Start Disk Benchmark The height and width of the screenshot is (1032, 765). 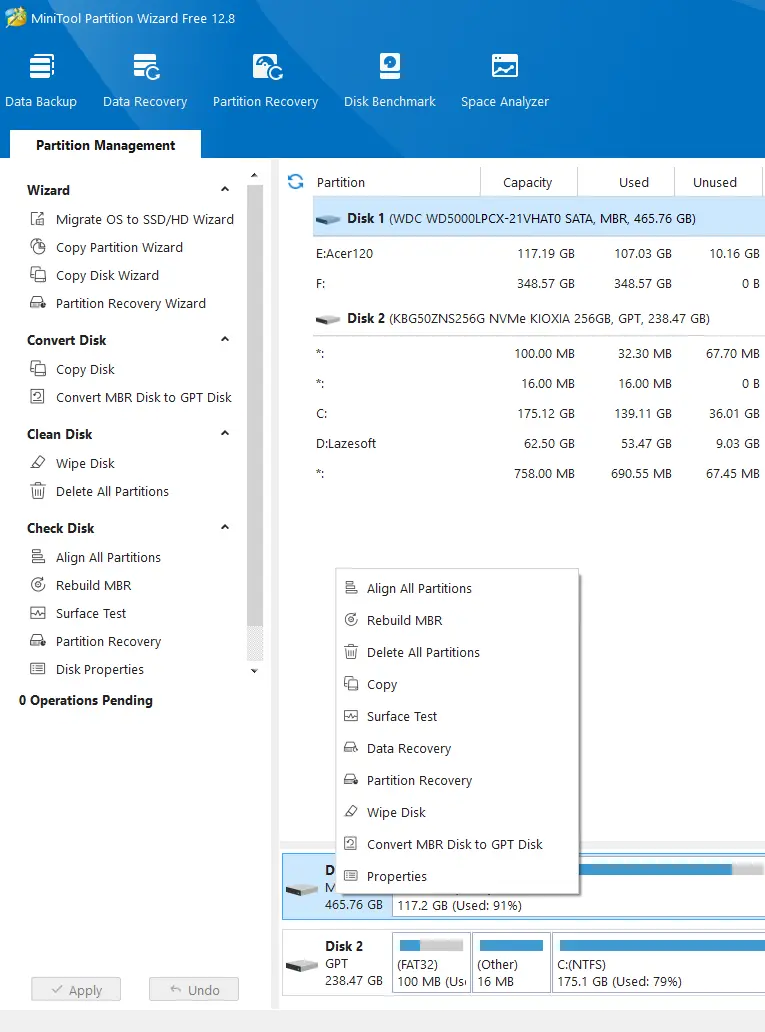click(x=390, y=82)
